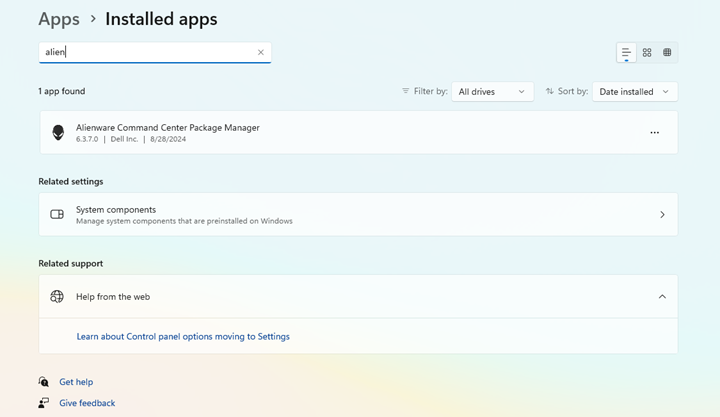Switch to grid view layout

647,52
